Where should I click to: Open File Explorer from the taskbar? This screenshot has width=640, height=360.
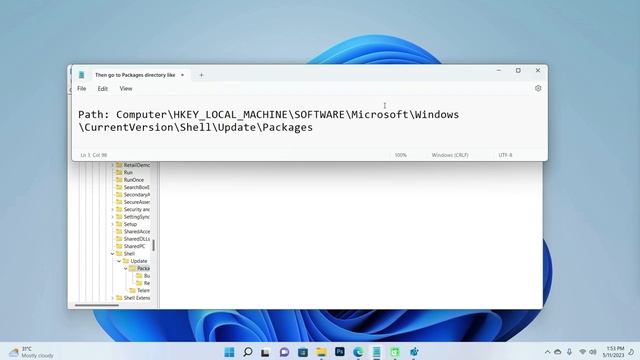coord(321,352)
